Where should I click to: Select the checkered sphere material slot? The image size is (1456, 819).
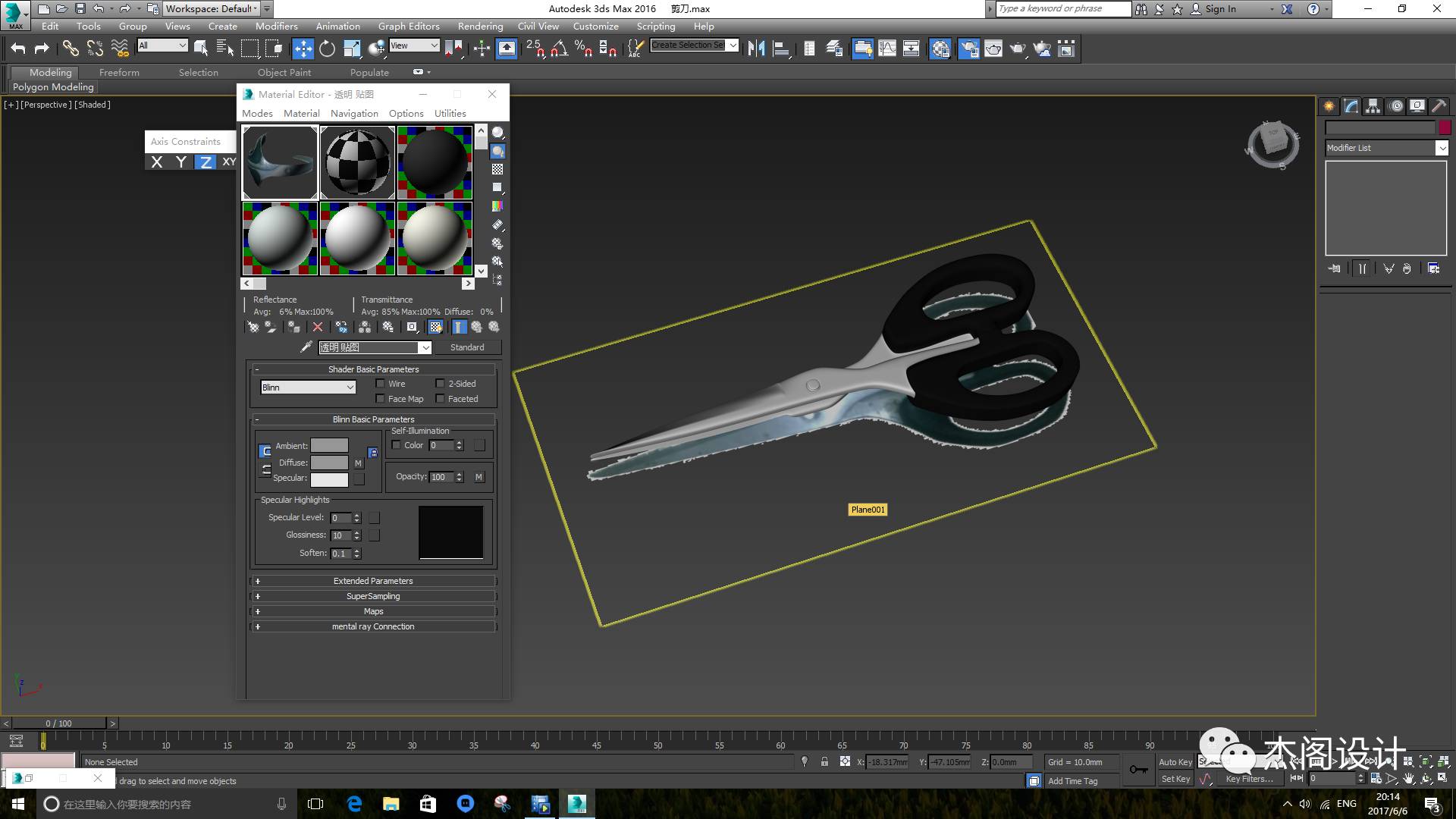357,162
